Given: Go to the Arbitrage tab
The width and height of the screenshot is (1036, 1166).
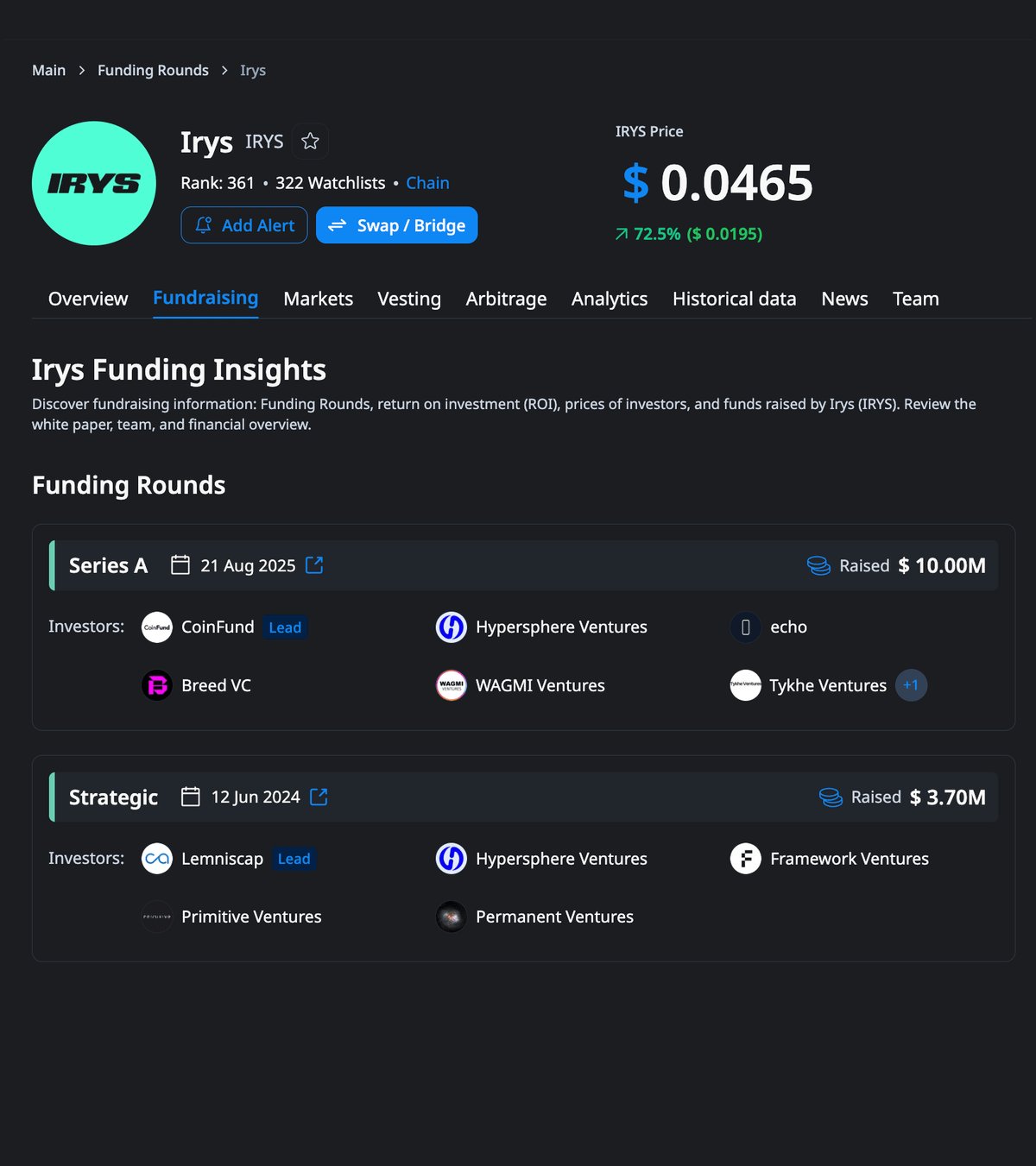Looking at the screenshot, I should 506,299.
